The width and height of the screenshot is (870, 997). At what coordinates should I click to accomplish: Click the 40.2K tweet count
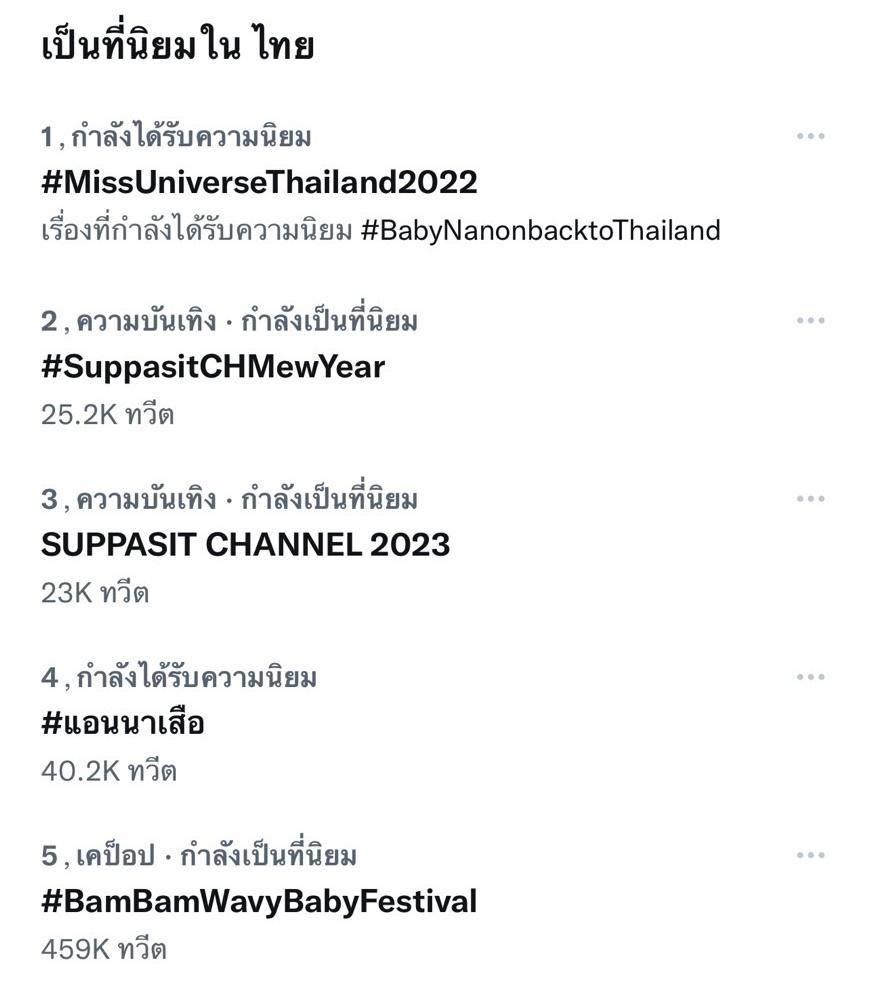click(x=108, y=771)
